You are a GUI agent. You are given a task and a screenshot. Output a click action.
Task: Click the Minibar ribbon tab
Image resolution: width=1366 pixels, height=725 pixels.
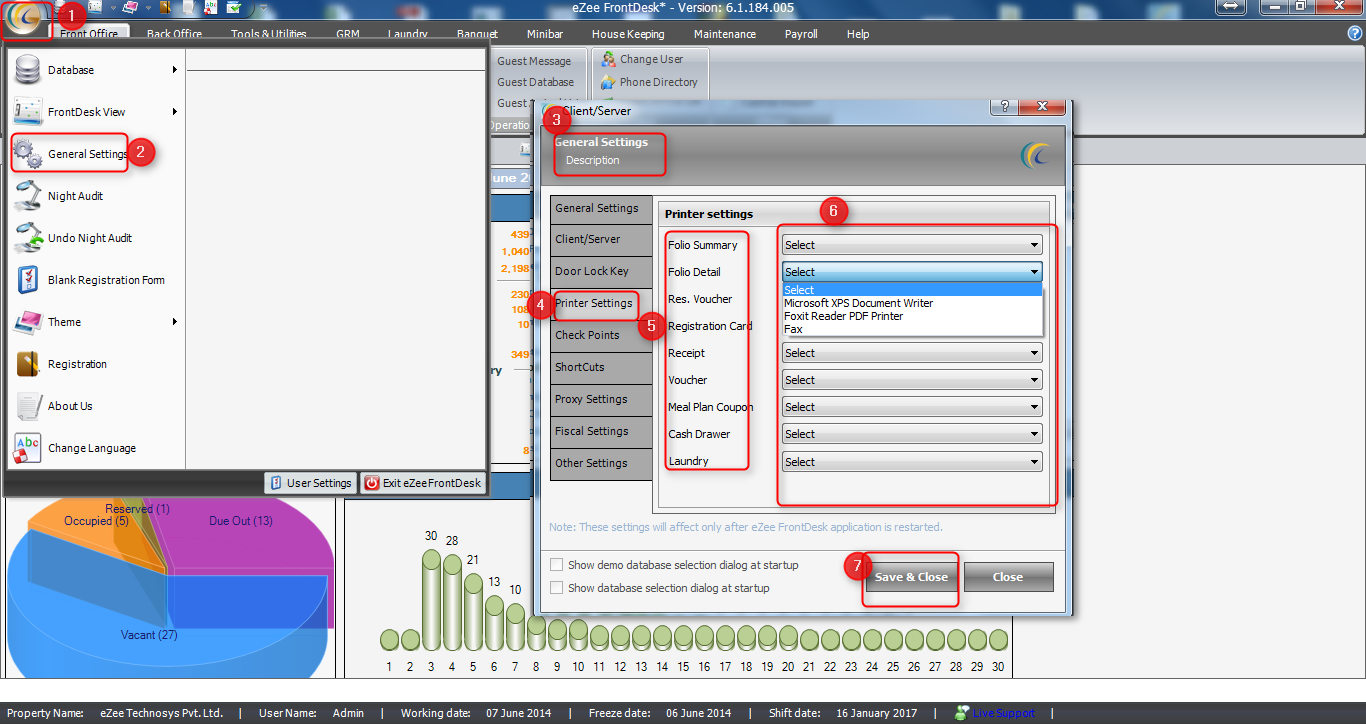(545, 34)
